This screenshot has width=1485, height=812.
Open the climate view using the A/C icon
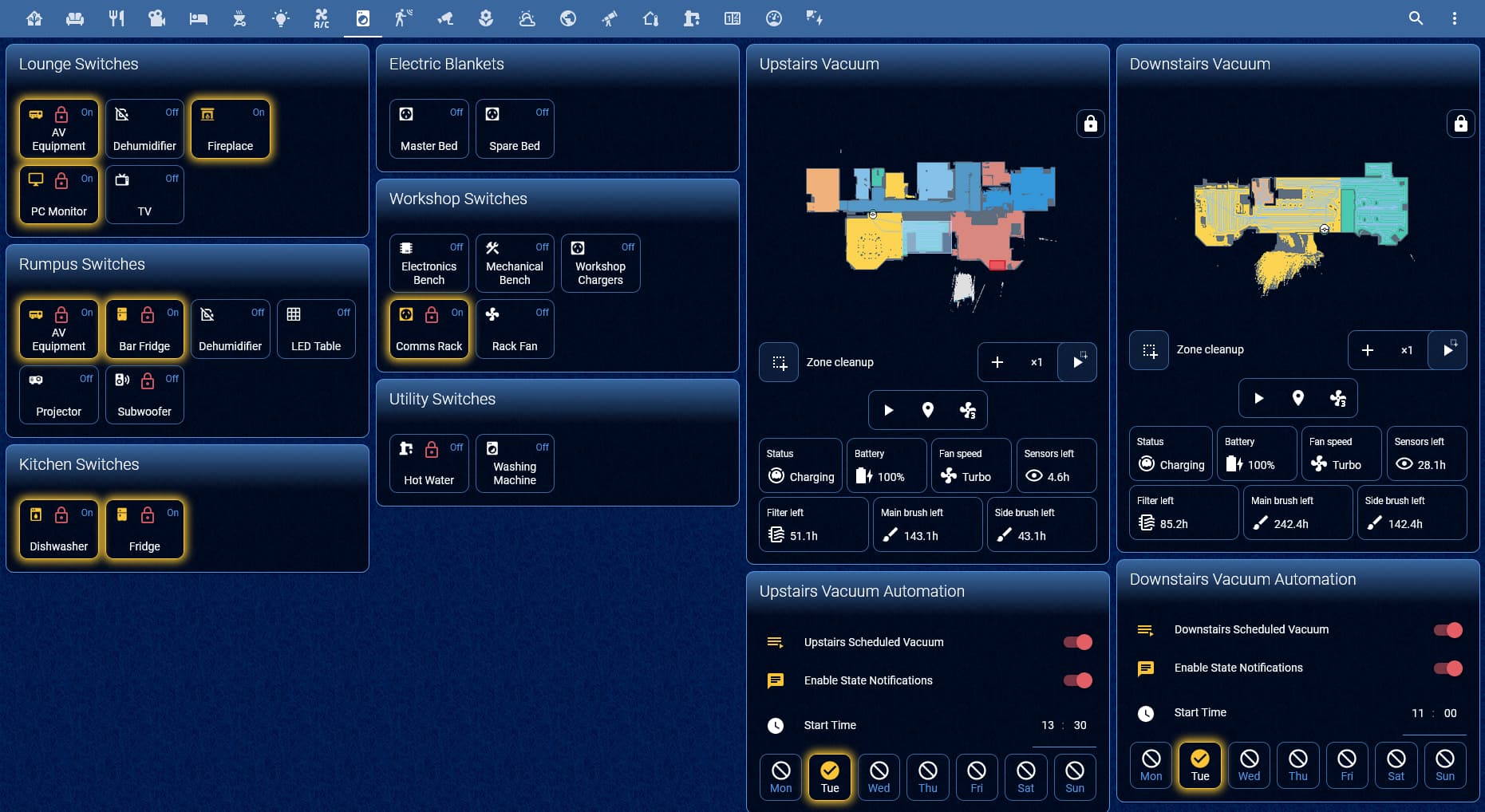click(322, 18)
